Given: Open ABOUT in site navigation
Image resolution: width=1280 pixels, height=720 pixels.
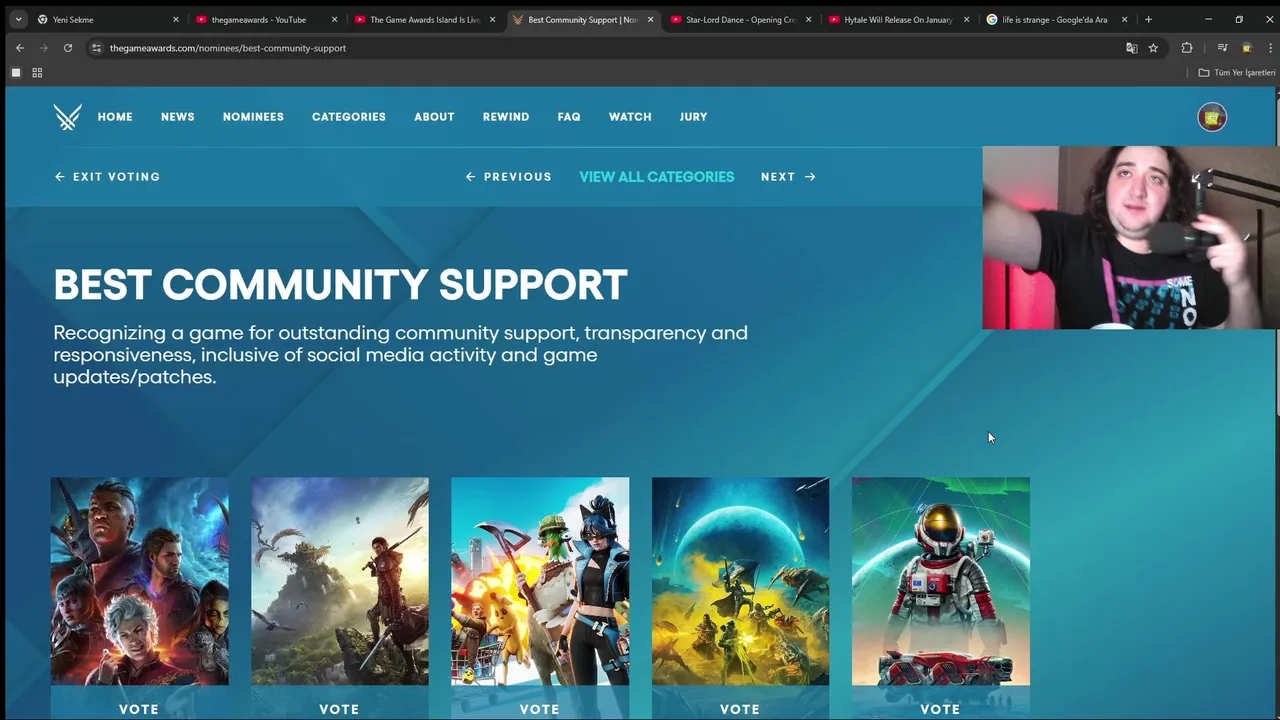Looking at the screenshot, I should tap(434, 117).
